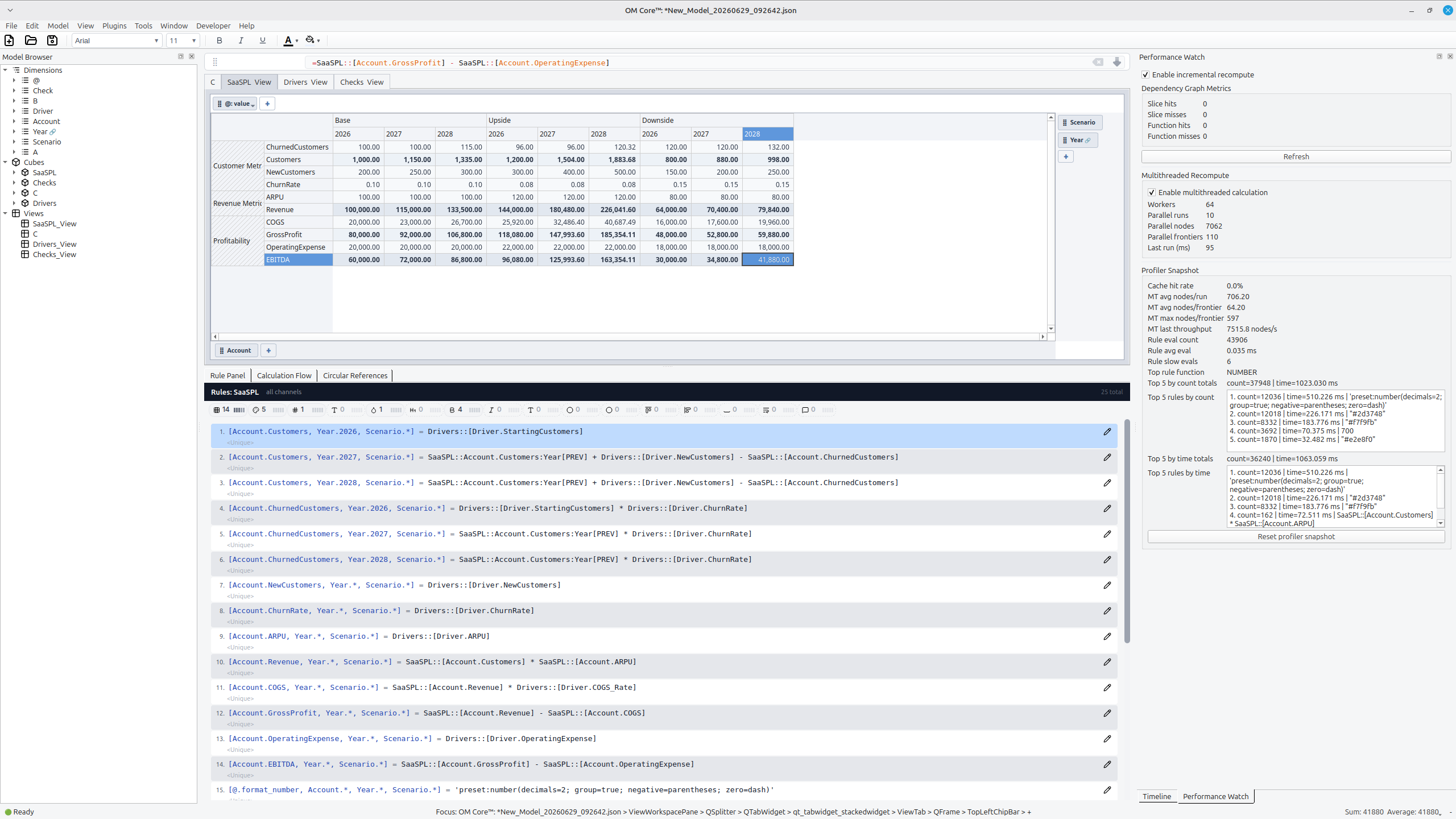Pick the font color A swatch
This screenshot has height=819, width=1456.
(x=288, y=40)
